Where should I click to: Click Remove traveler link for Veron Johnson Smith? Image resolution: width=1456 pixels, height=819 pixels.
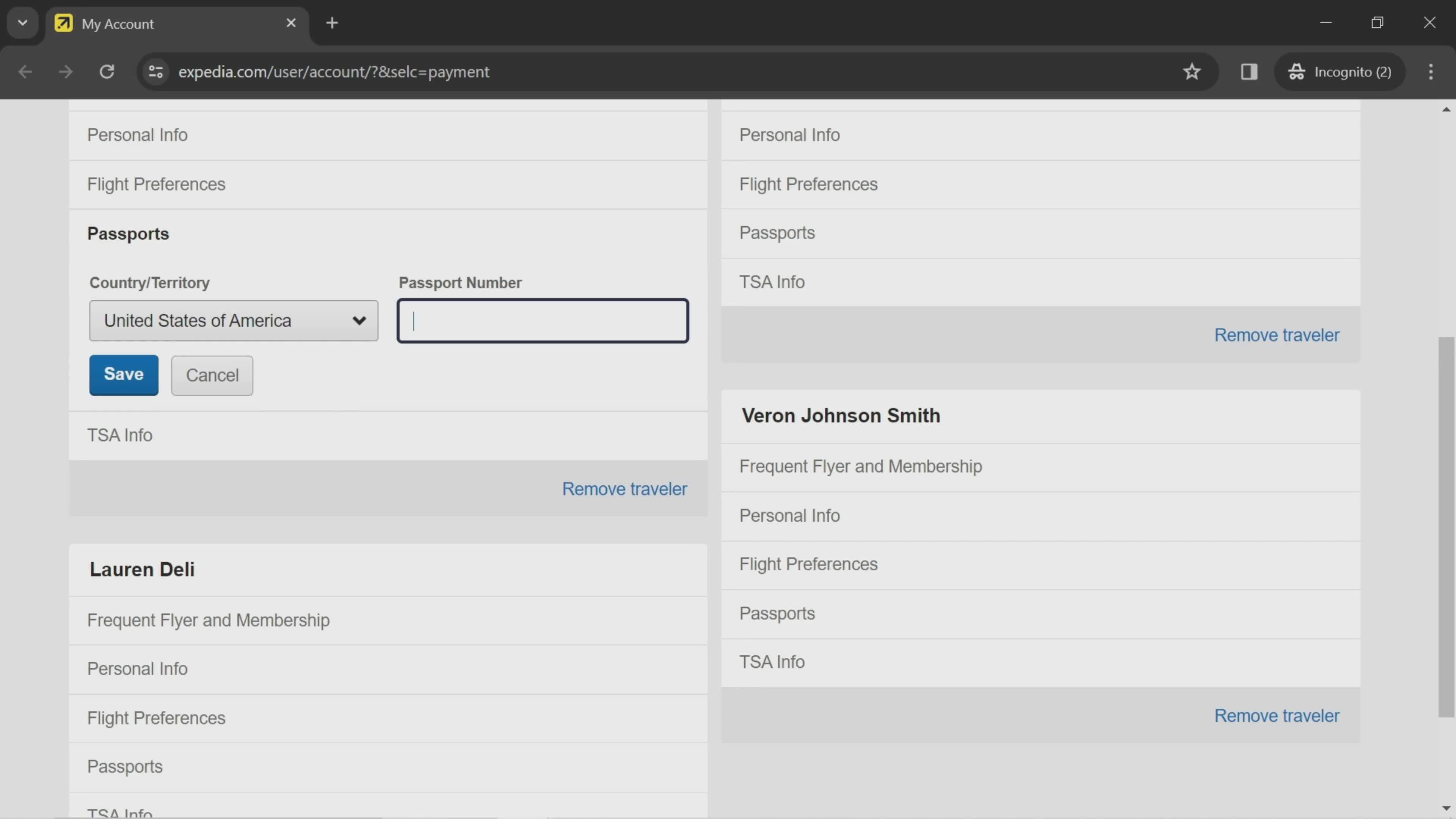coord(1277,716)
